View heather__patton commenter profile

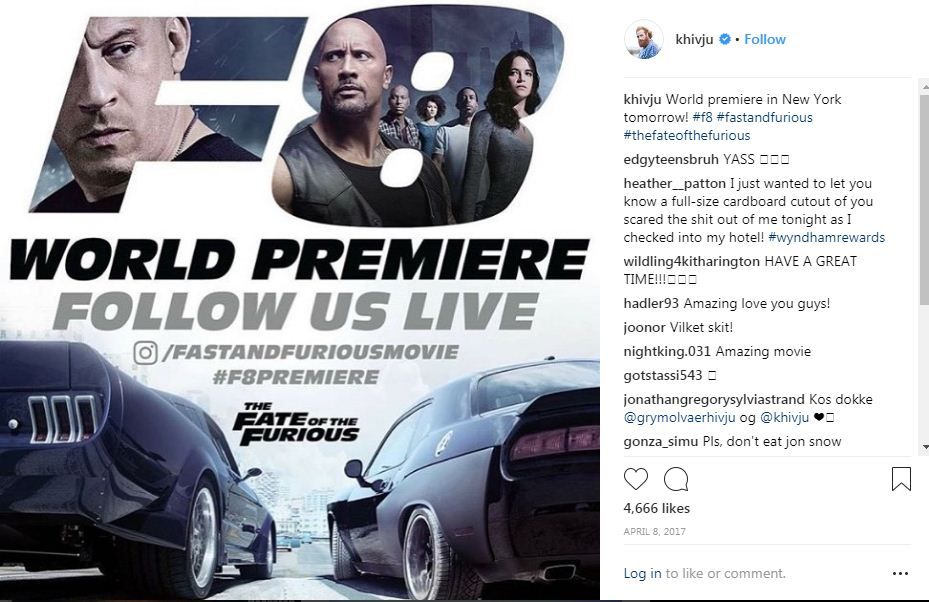[674, 184]
